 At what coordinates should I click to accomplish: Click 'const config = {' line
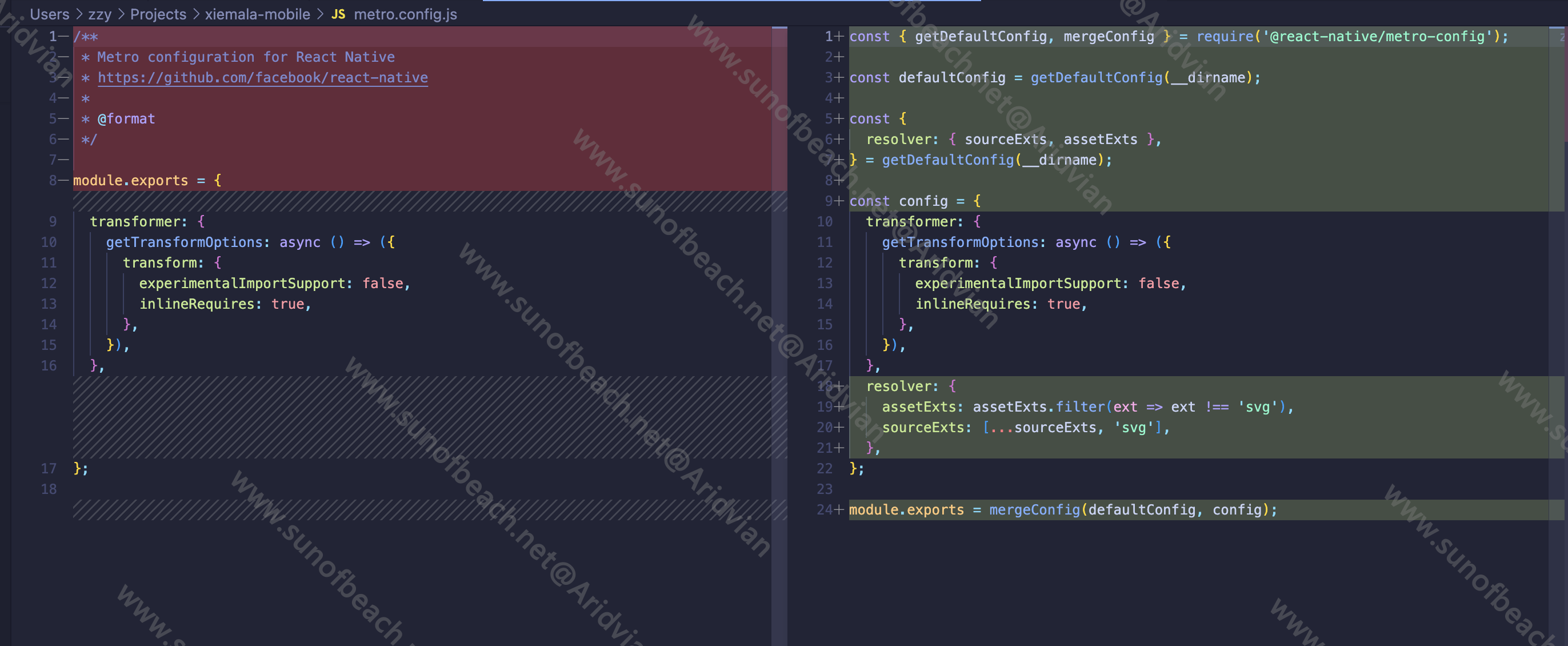tap(915, 201)
